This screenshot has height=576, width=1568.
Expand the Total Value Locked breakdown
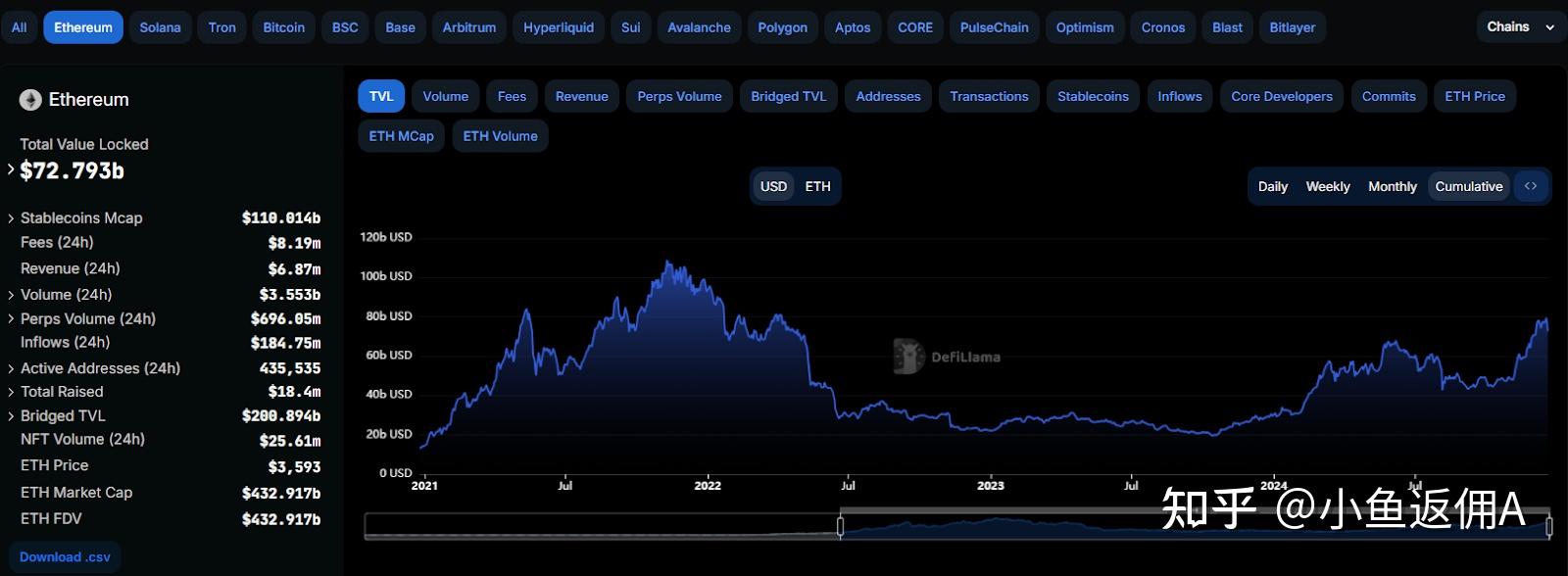tap(11, 169)
